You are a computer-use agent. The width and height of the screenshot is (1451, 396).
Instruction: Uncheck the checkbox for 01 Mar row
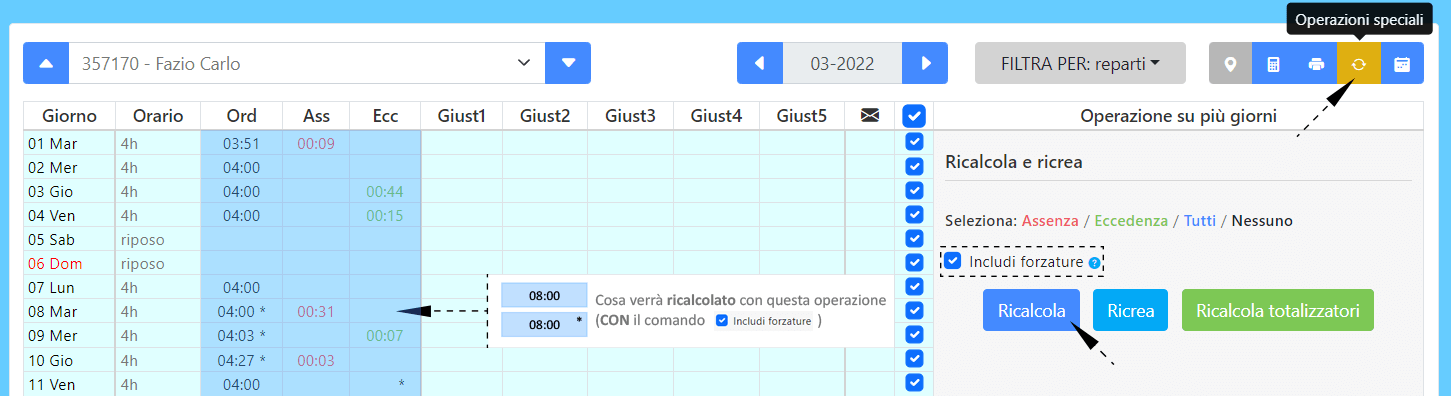914,142
